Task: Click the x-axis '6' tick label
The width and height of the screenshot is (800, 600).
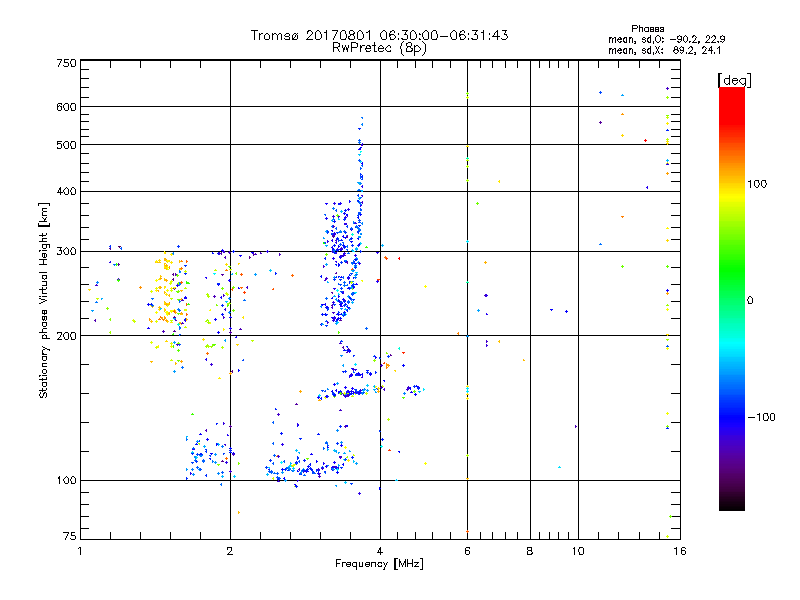Action: [467, 551]
